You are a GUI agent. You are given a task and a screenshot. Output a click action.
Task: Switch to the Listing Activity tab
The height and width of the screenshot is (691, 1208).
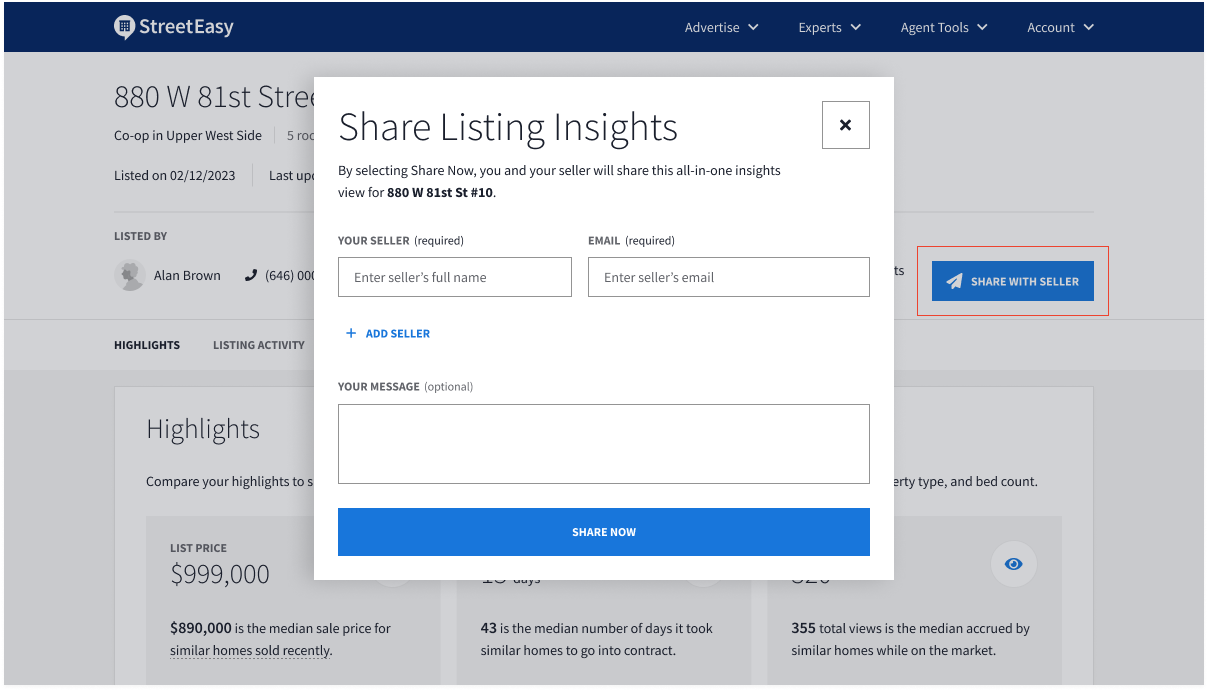click(x=259, y=345)
